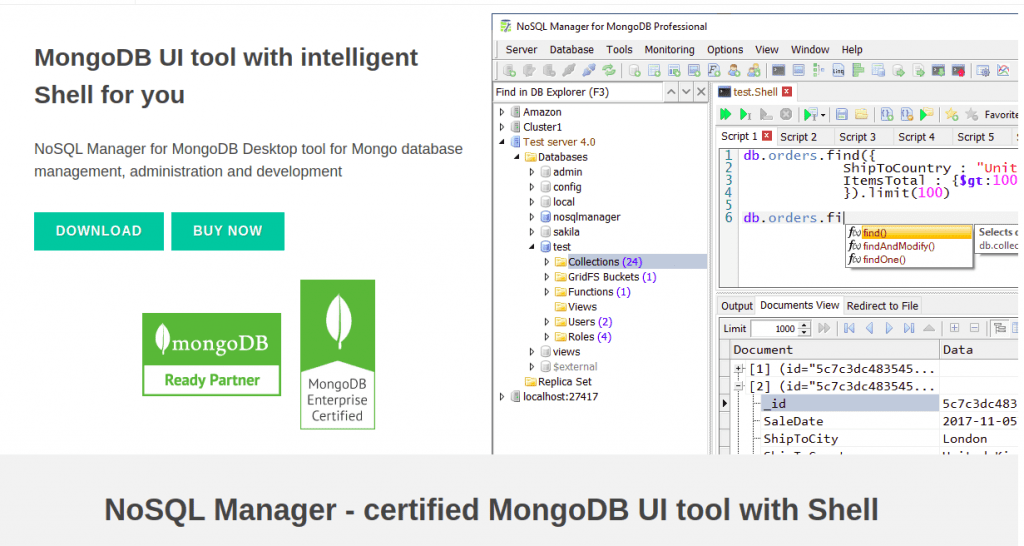Increase the Limit value with stepper
The width and height of the screenshot is (1024, 546).
pyautogui.click(x=805, y=325)
